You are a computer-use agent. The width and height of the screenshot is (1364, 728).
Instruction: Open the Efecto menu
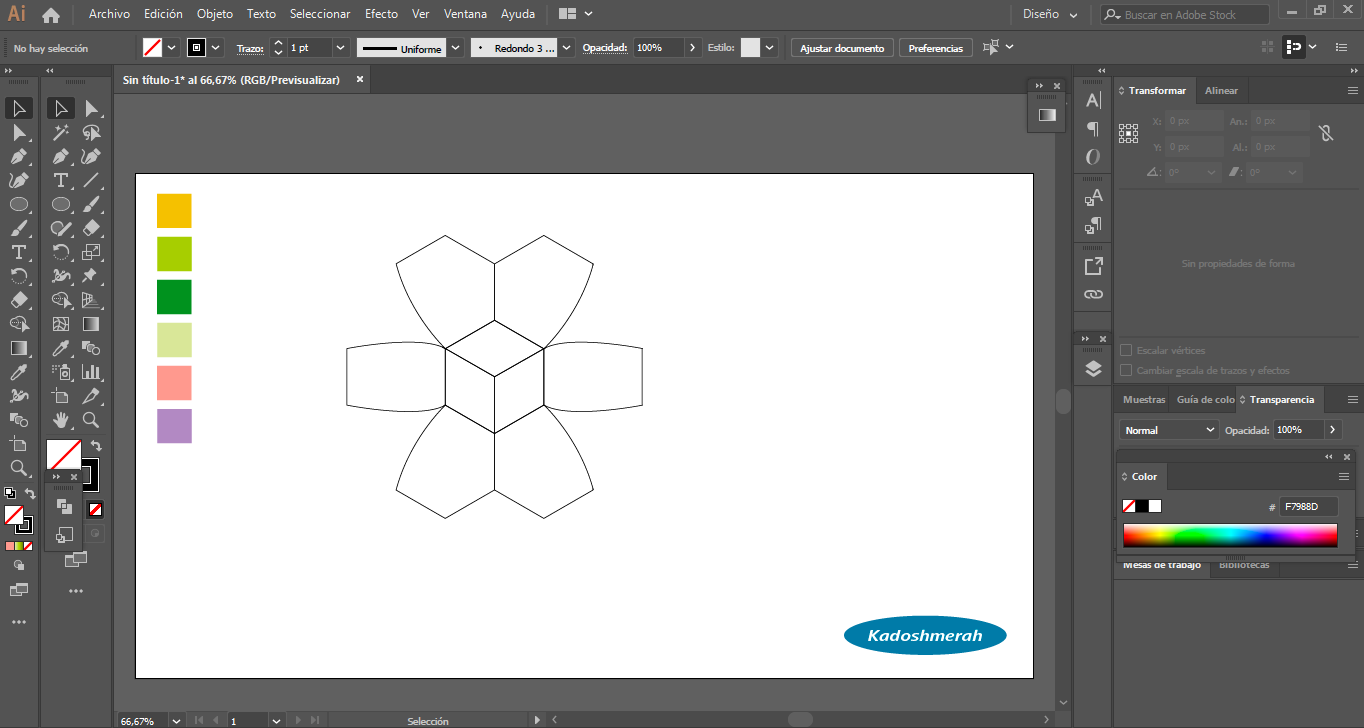381,14
